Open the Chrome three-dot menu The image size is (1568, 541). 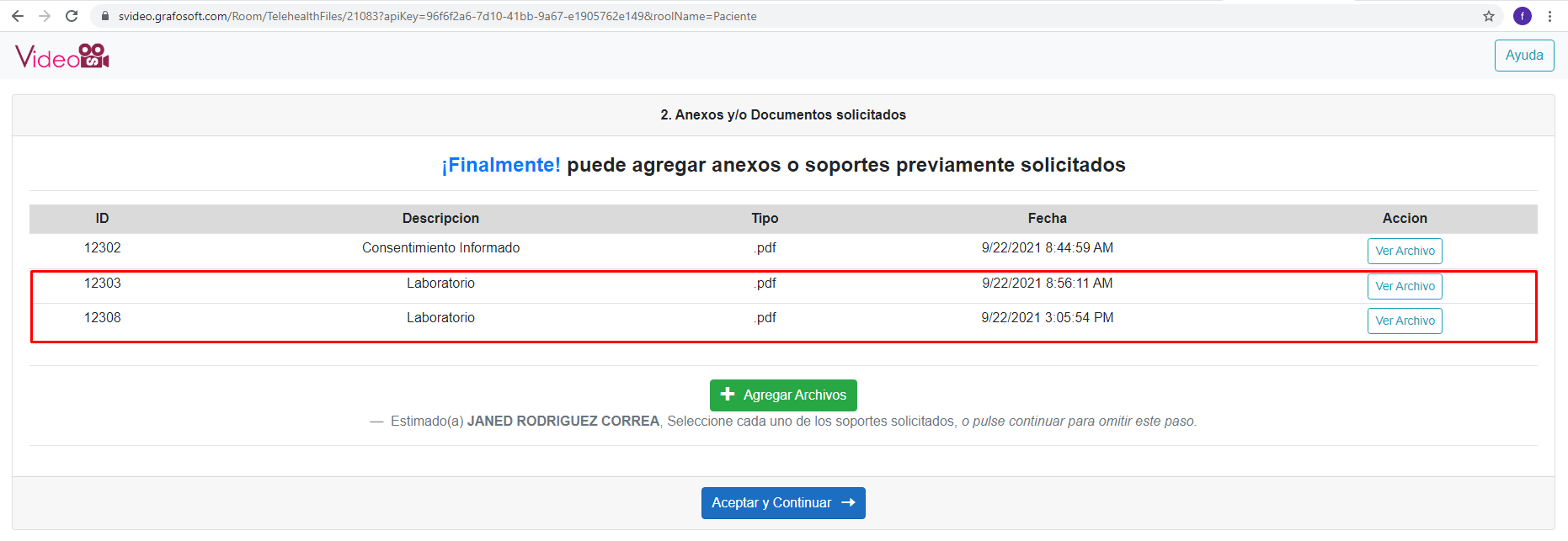1549,16
